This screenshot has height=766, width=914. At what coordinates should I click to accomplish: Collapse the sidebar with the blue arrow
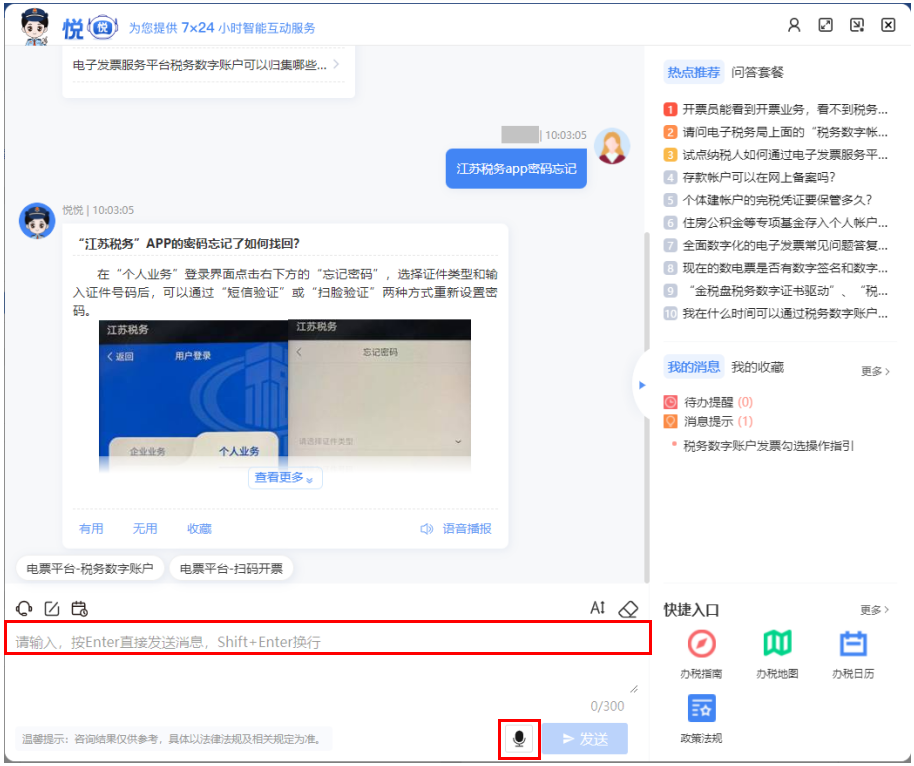pos(643,385)
